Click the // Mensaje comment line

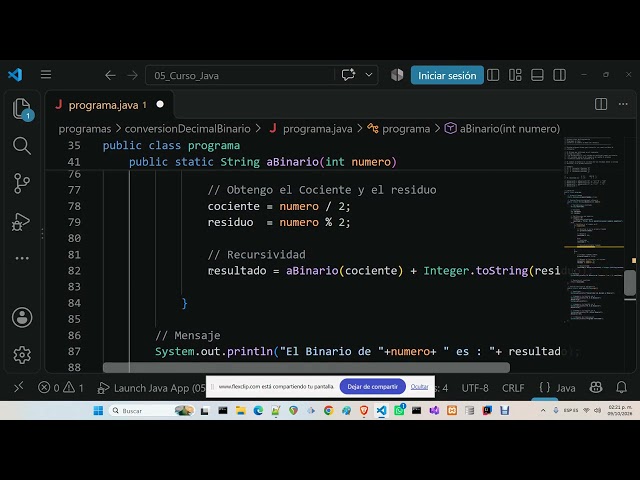pyautogui.click(x=188, y=336)
